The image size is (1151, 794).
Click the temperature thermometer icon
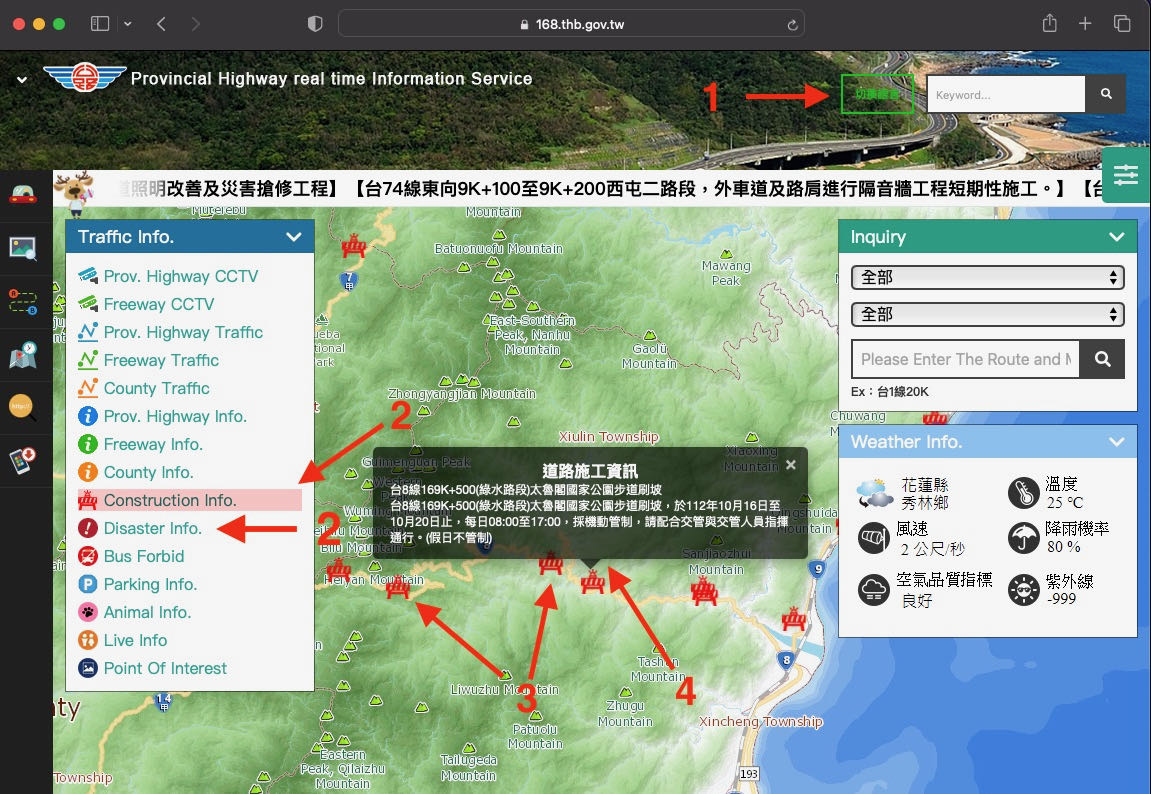1023,493
